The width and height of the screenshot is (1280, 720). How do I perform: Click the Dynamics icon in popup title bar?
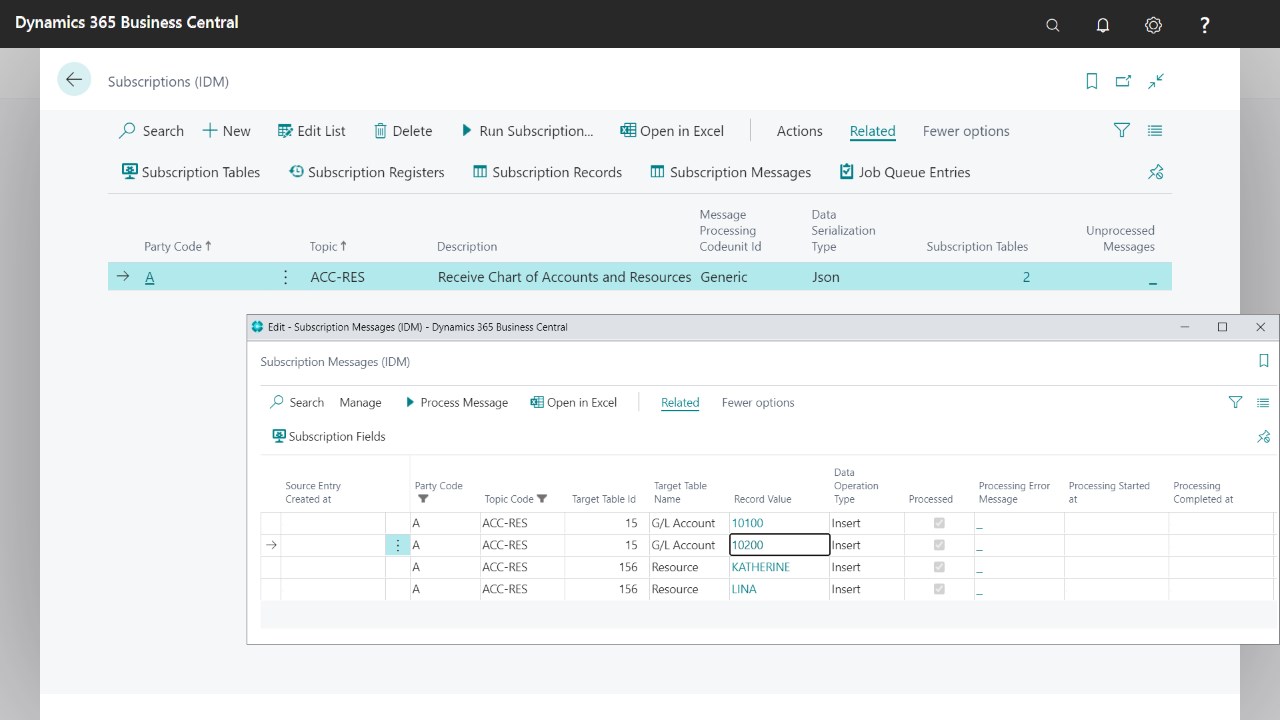(x=257, y=327)
